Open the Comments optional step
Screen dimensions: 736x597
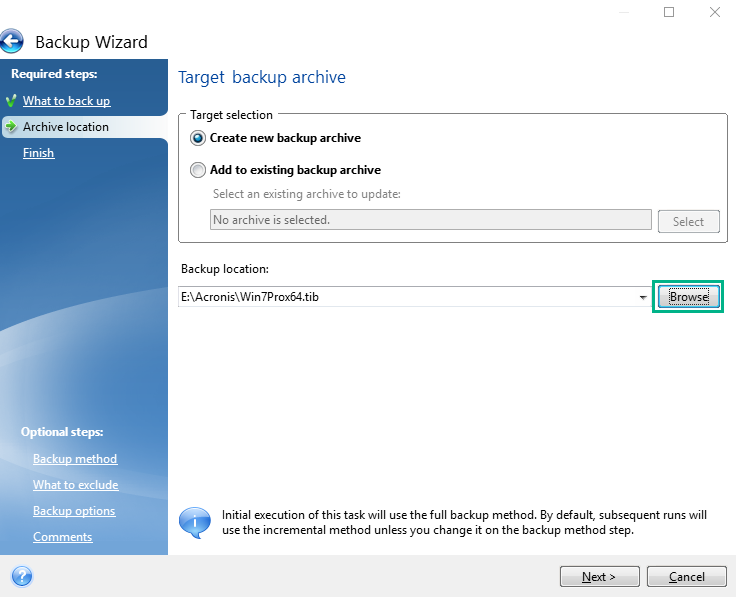tap(62, 536)
